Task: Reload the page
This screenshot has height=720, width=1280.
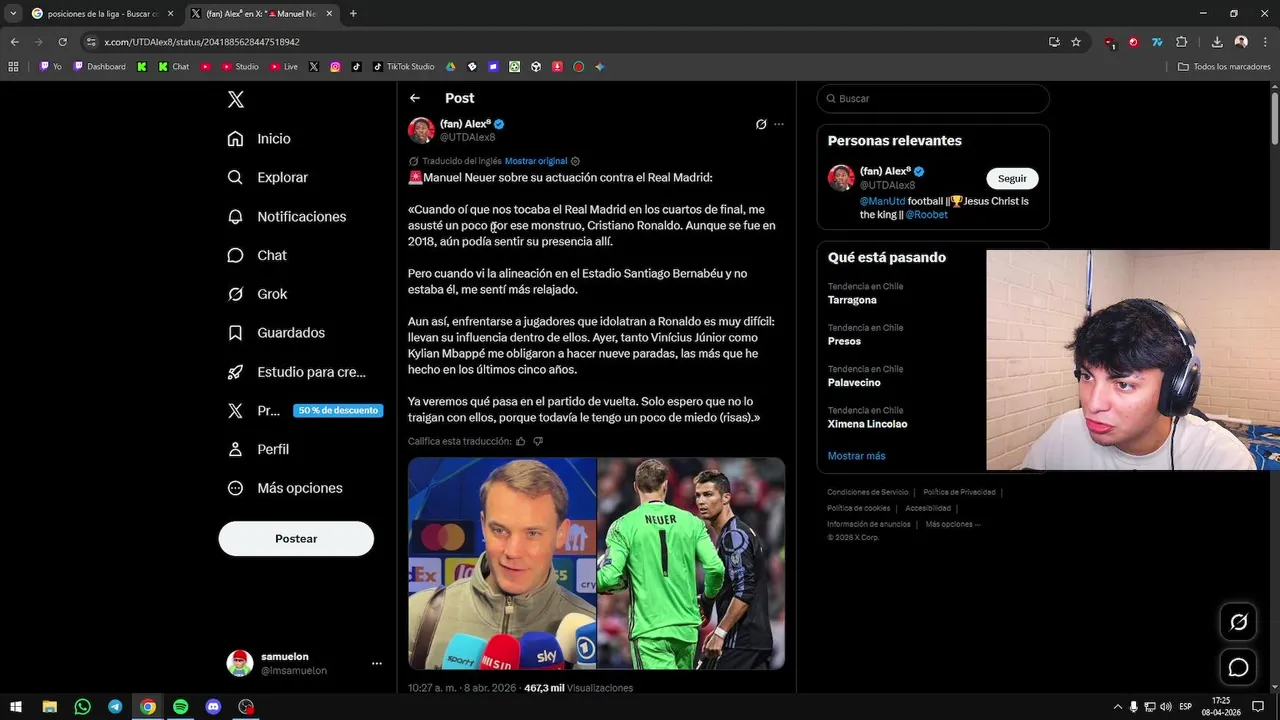Action: click(x=62, y=42)
